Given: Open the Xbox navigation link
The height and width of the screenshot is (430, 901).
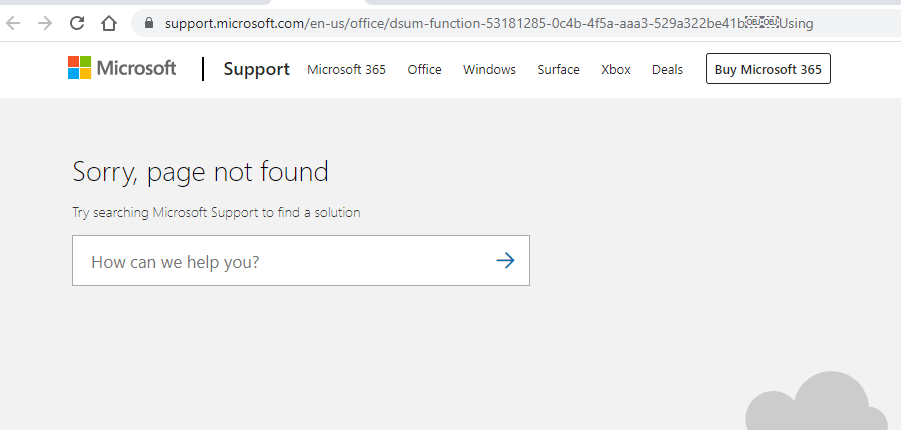Looking at the screenshot, I should (616, 70).
